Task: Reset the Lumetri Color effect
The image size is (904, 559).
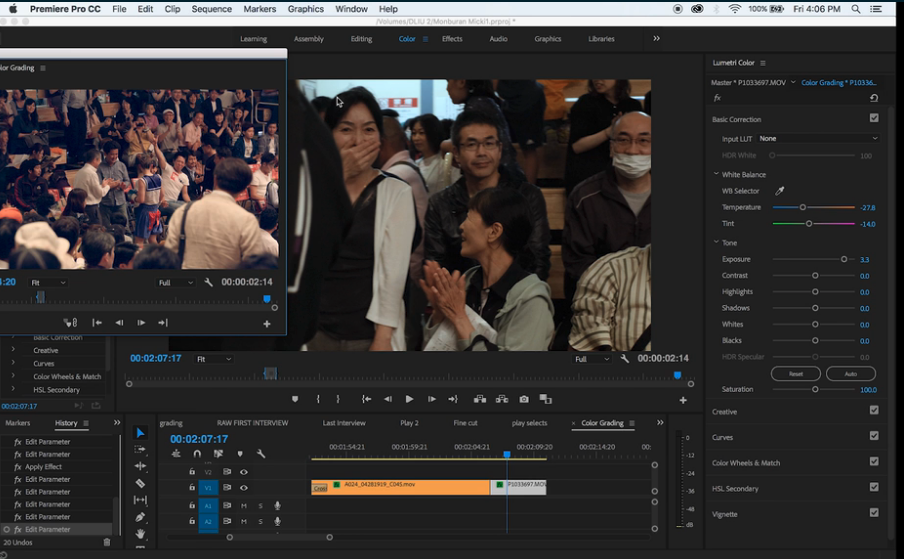Action: point(874,98)
